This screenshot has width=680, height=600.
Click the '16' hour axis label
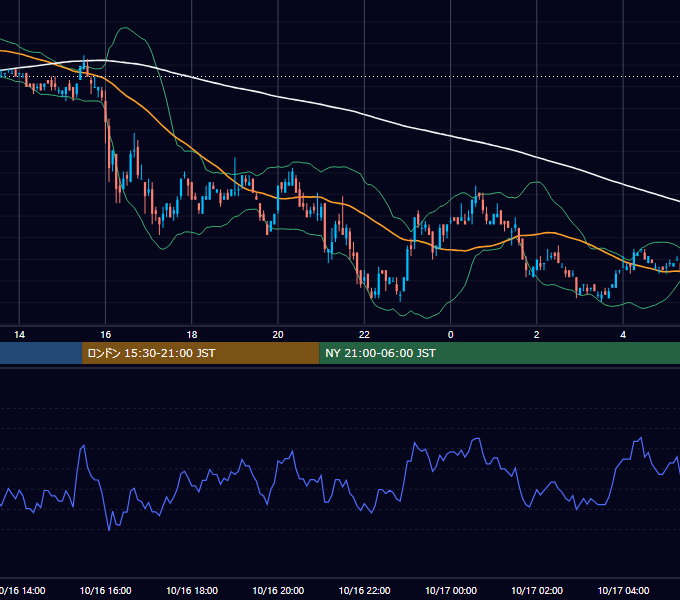point(105,335)
